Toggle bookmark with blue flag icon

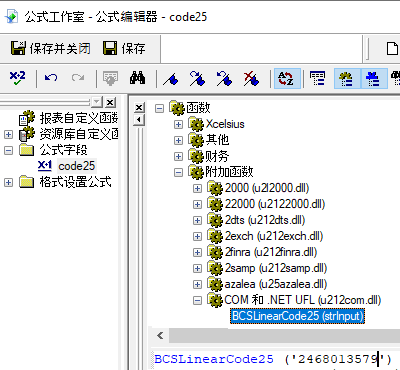[171, 79]
